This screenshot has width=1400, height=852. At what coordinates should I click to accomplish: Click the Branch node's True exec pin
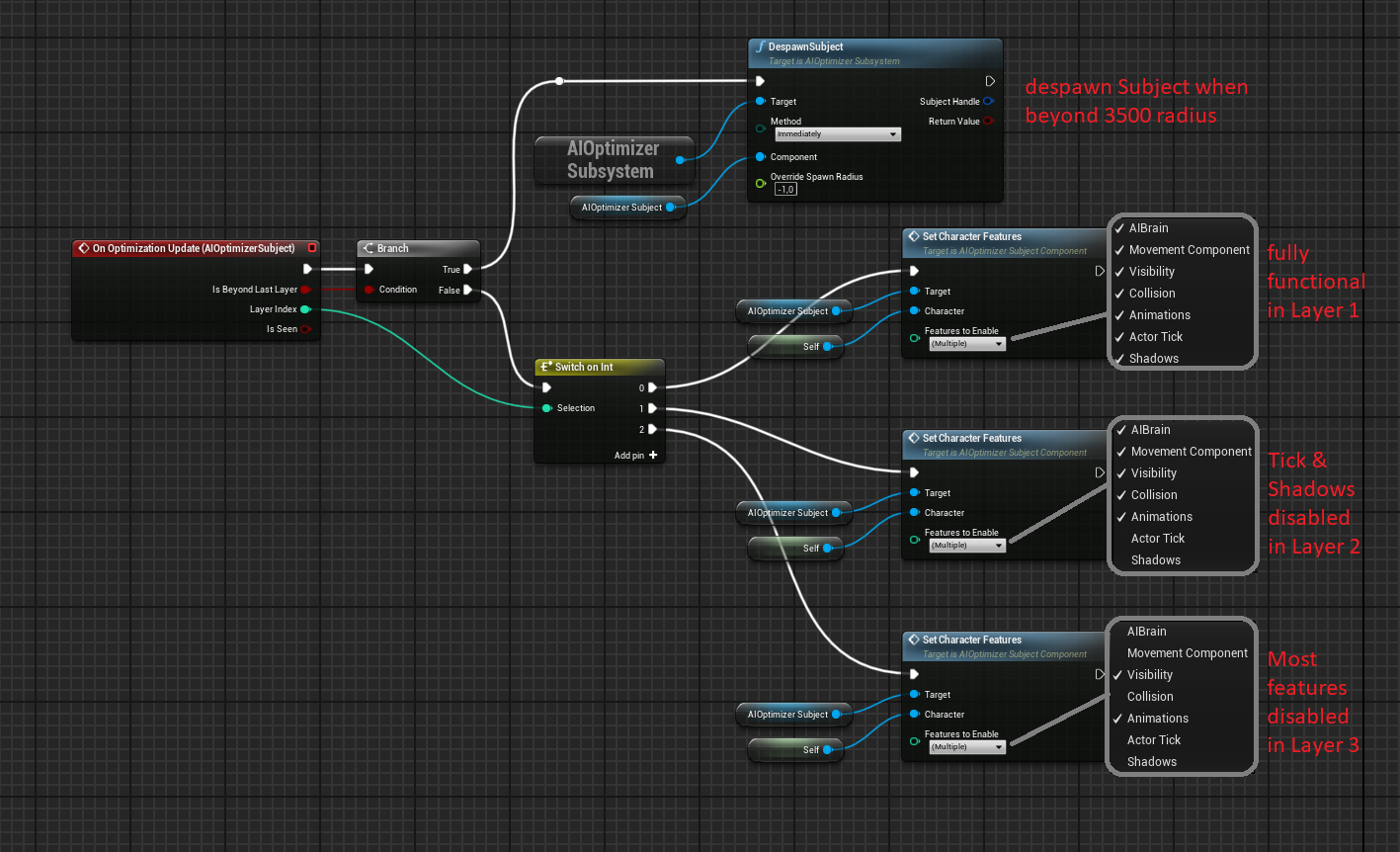click(x=468, y=269)
